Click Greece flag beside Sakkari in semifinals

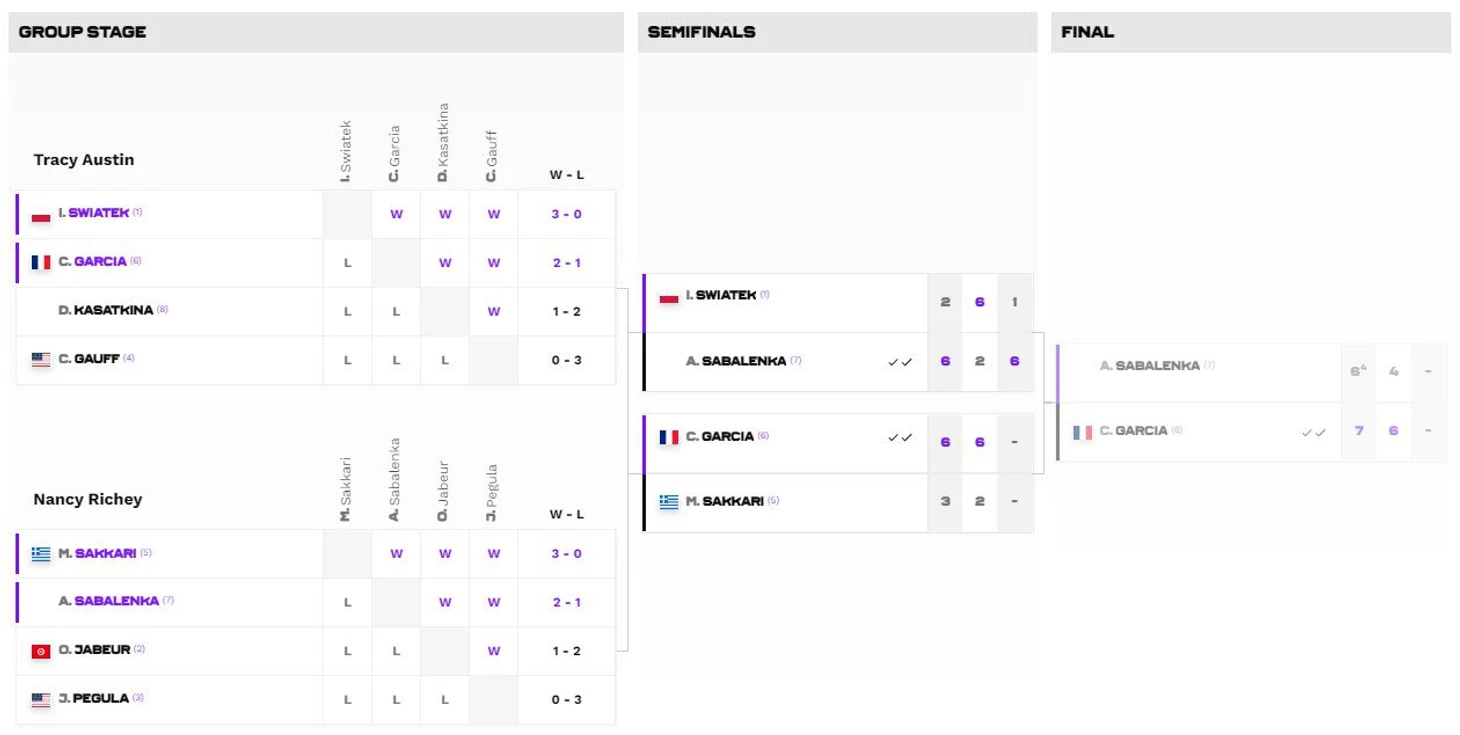point(669,502)
